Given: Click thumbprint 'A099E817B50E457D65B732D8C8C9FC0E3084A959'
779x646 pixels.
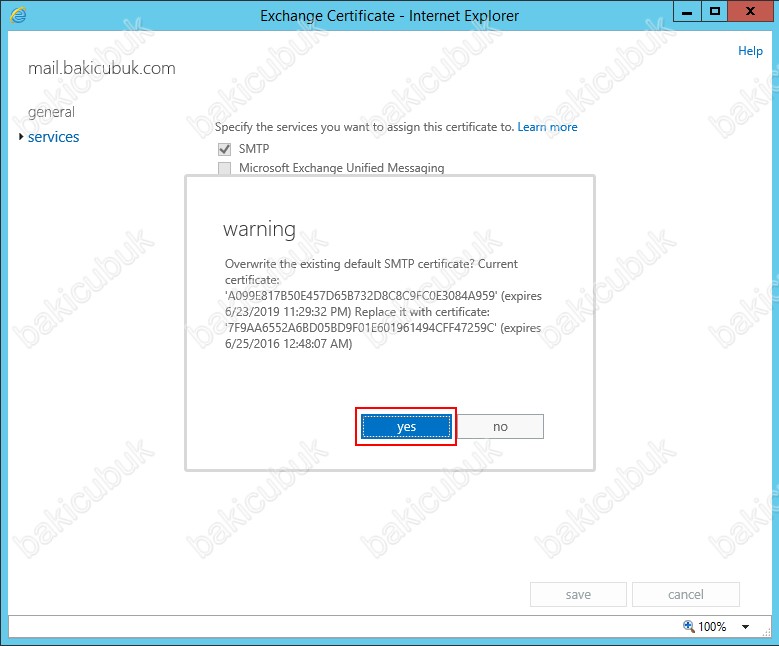Looking at the screenshot, I should coord(361,296).
